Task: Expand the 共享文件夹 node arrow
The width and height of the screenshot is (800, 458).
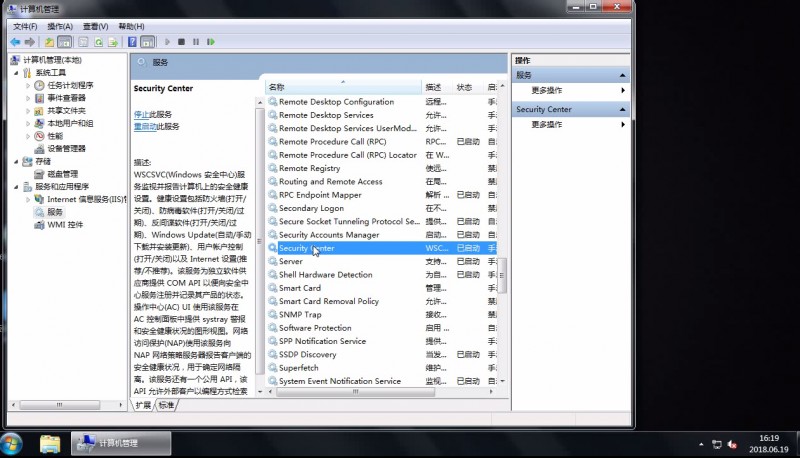Action: tap(28, 111)
